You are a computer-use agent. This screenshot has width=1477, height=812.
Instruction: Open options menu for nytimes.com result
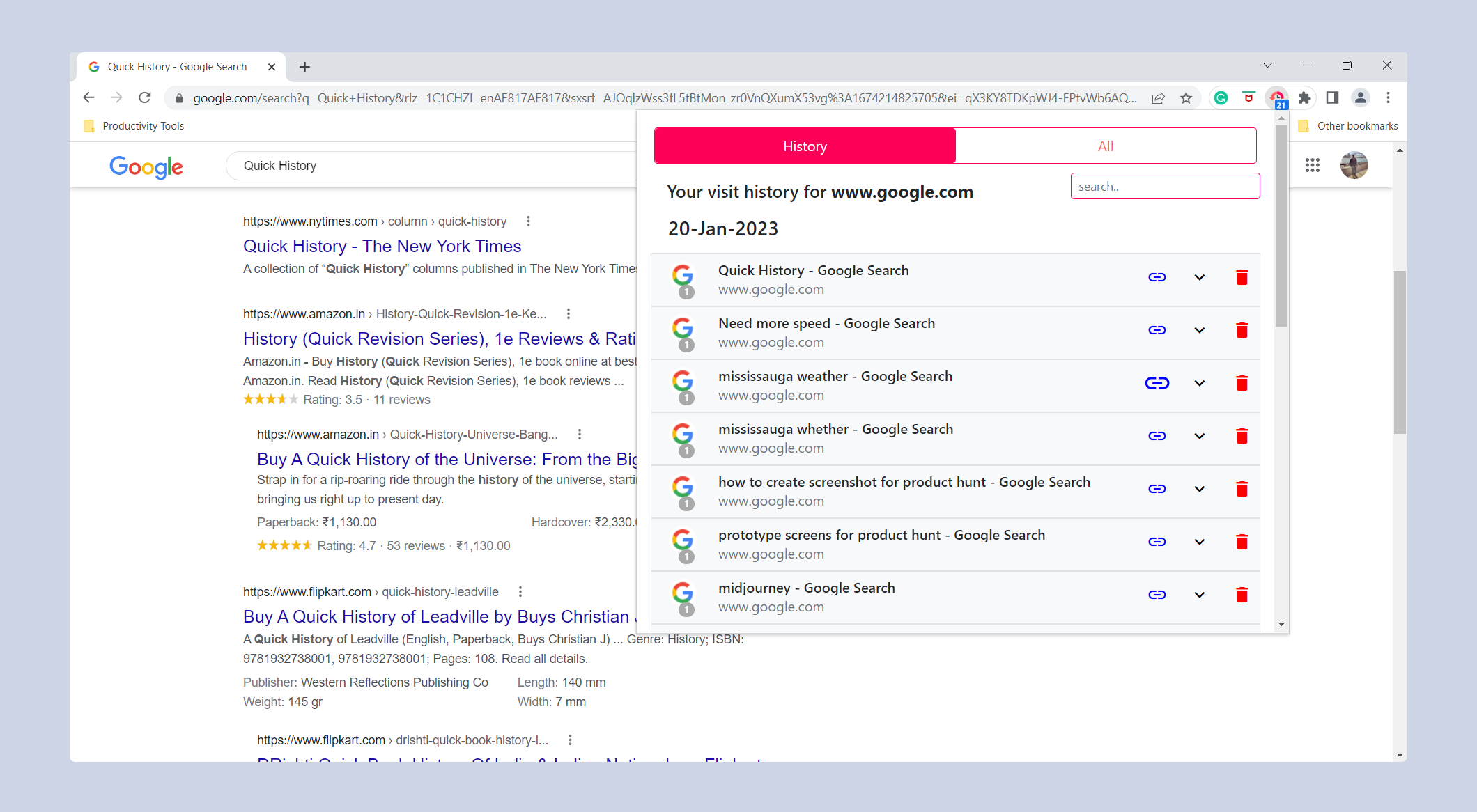coord(528,221)
